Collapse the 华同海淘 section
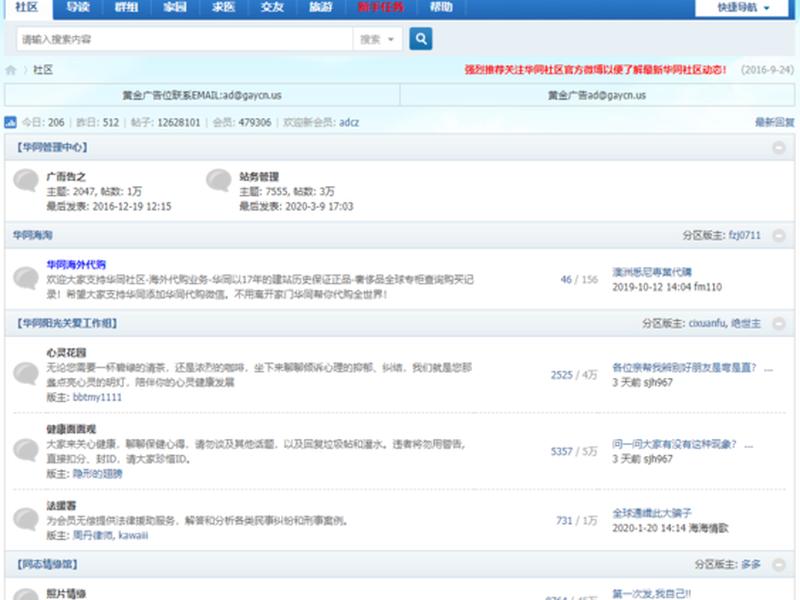The height and width of the screenshot is (600, 800). coord(779,235)
